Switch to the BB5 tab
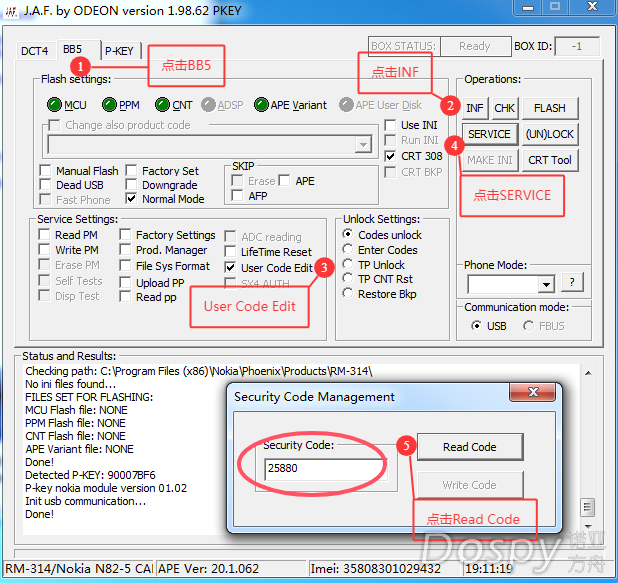The width and height of the screenshot is (618, 583). (73, 49)
